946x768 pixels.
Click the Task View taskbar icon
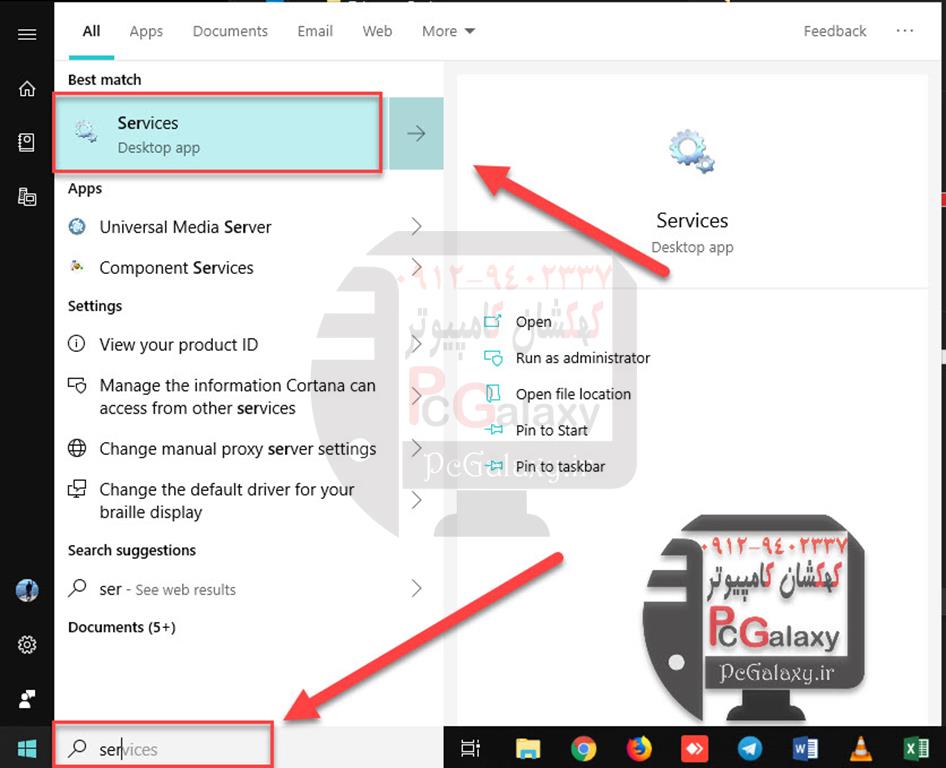pos(470,748)
